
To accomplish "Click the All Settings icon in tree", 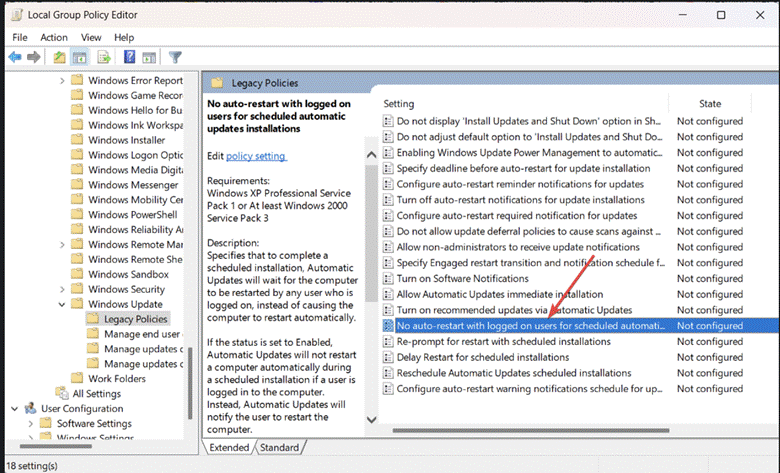I will [62, 393].
